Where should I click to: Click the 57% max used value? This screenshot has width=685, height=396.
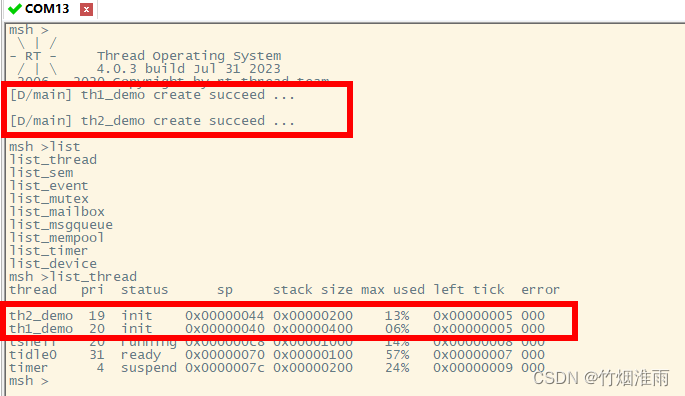pos(397,354)
